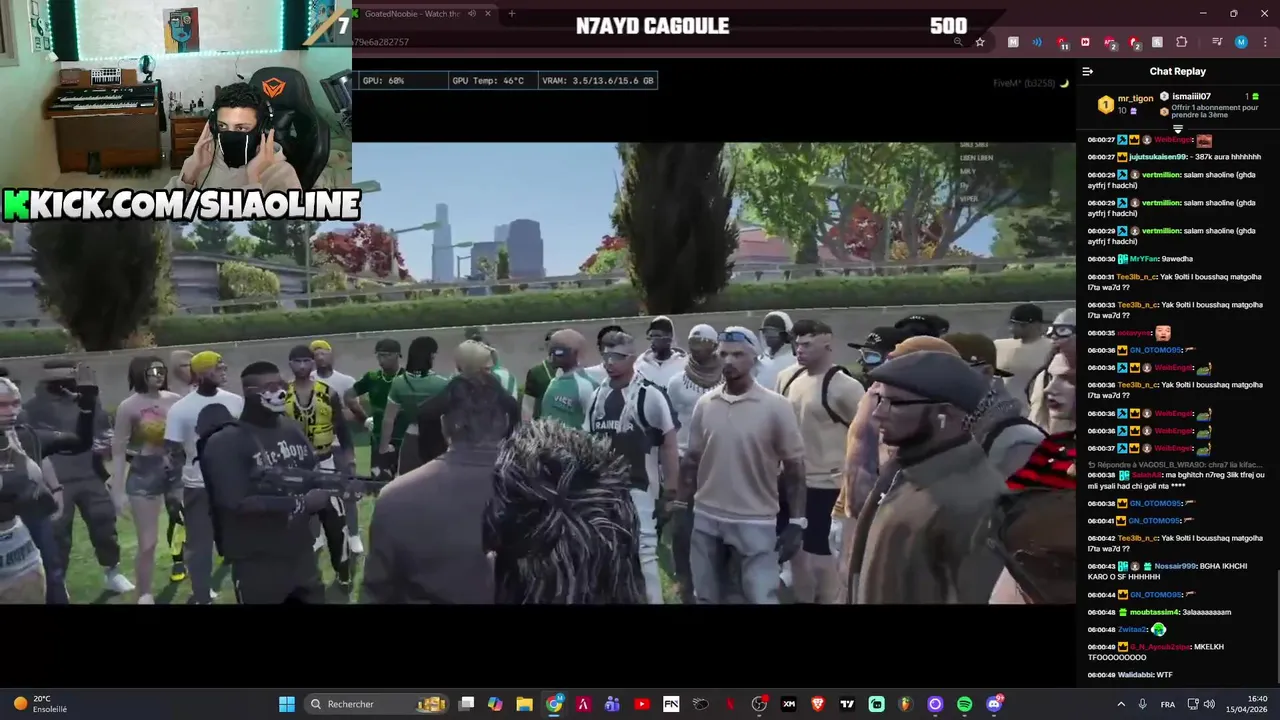Open the page zoom indicator

click(x=958, y=42)
